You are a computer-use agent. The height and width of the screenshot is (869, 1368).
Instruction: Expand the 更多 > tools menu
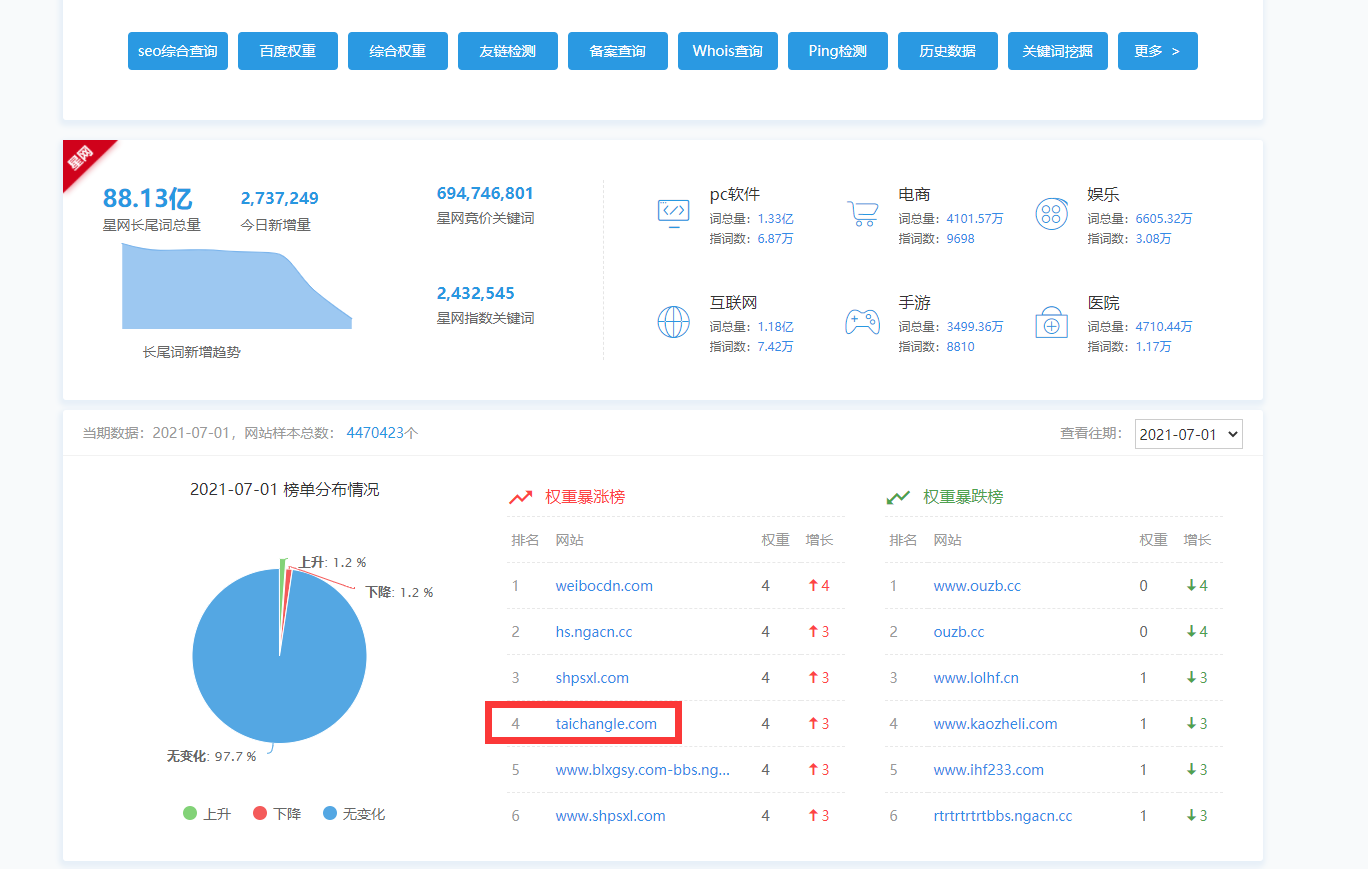tap(1157, 51)
